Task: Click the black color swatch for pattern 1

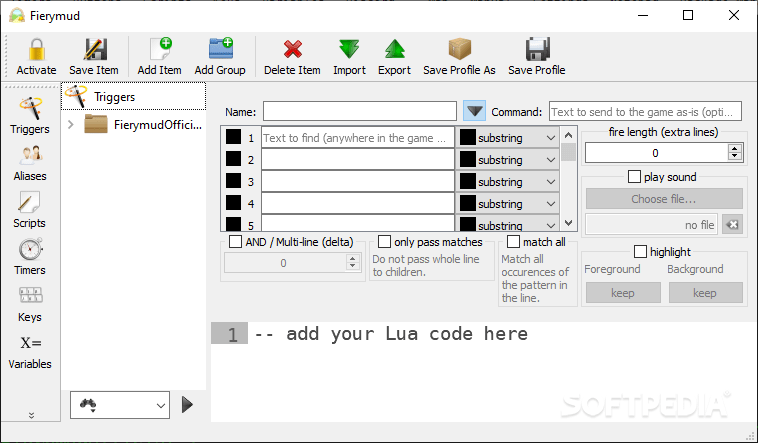Action: [x=233, y=137]
